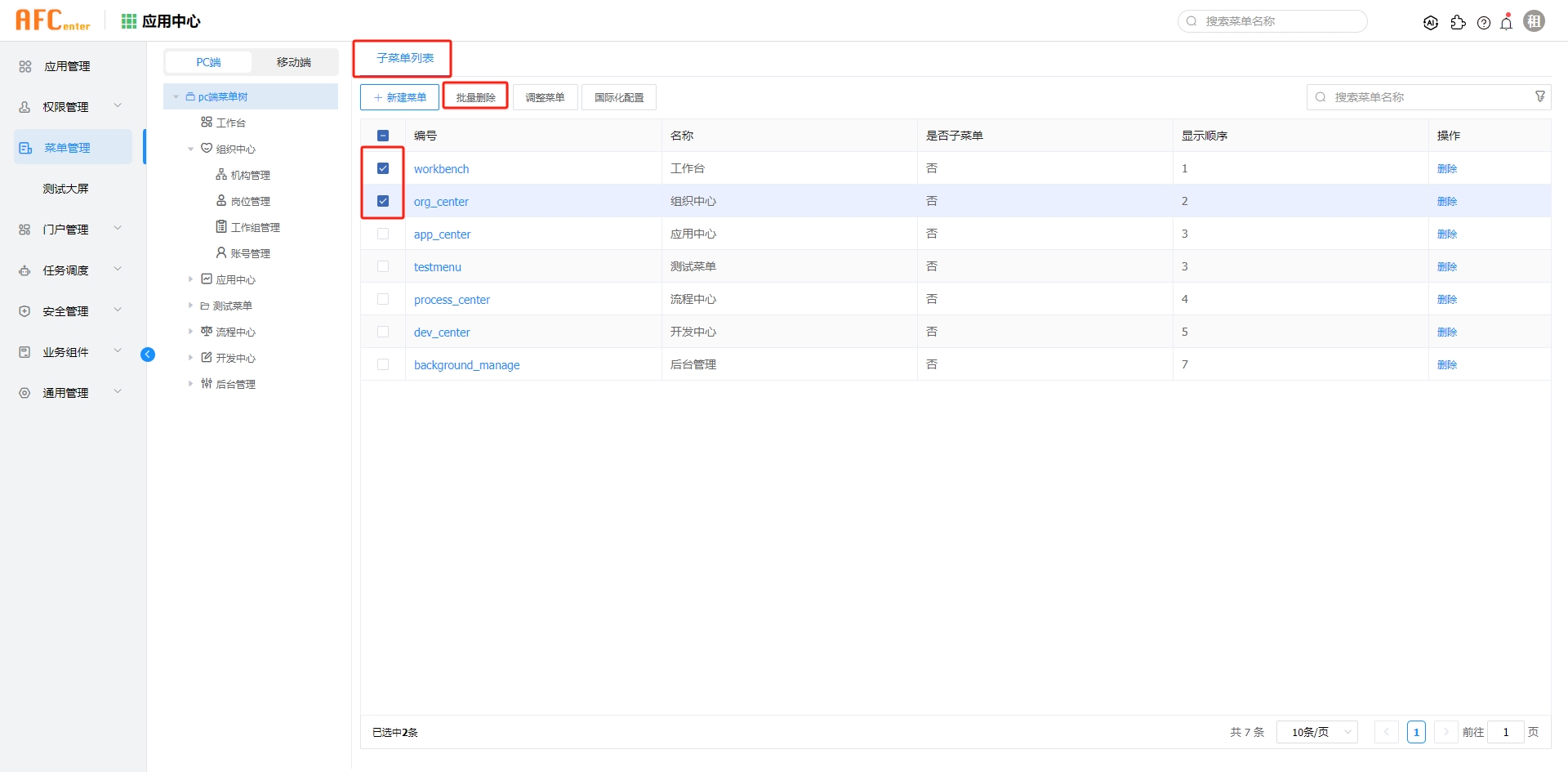Open the process_center link
The image size is (1568, 772).
pyautogui.click(x=452, y=299)
